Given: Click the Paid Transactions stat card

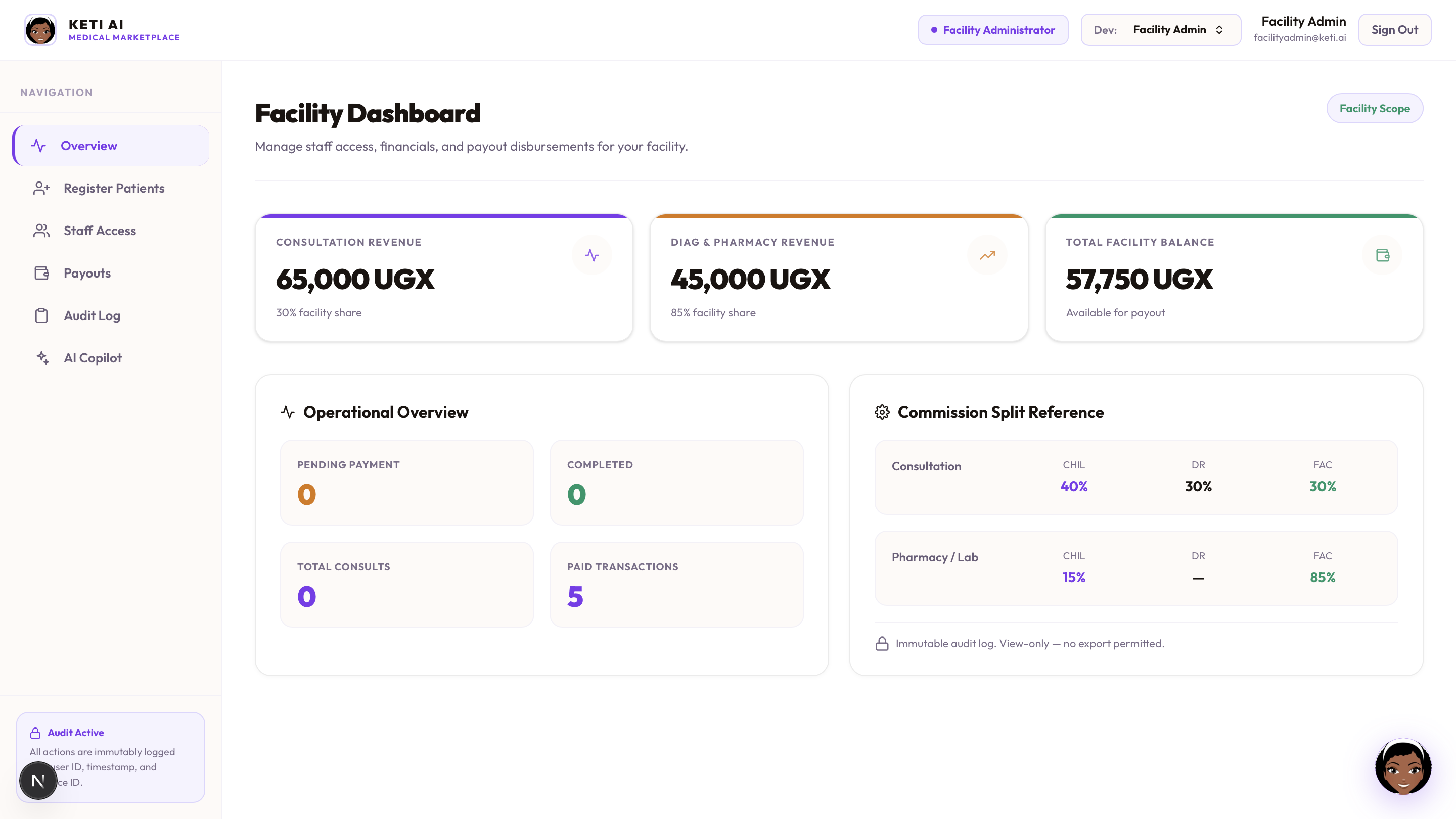Looking at the screenshot, I should [x=676, y=585].
